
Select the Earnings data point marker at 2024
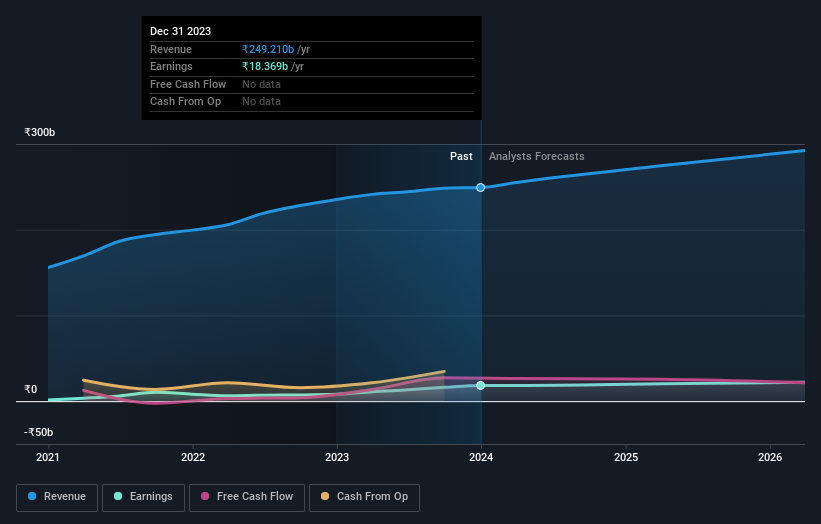(481, 385)
